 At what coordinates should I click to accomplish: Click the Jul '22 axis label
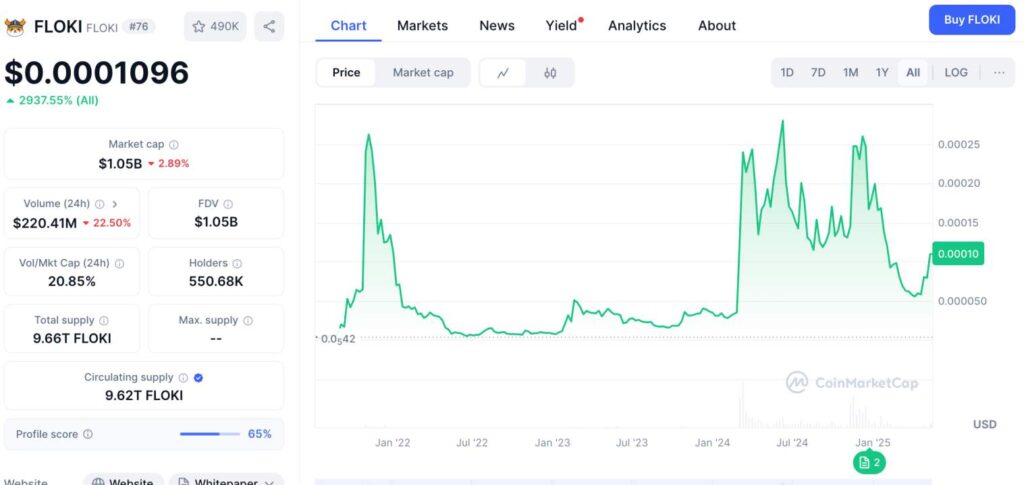point(472,443)
